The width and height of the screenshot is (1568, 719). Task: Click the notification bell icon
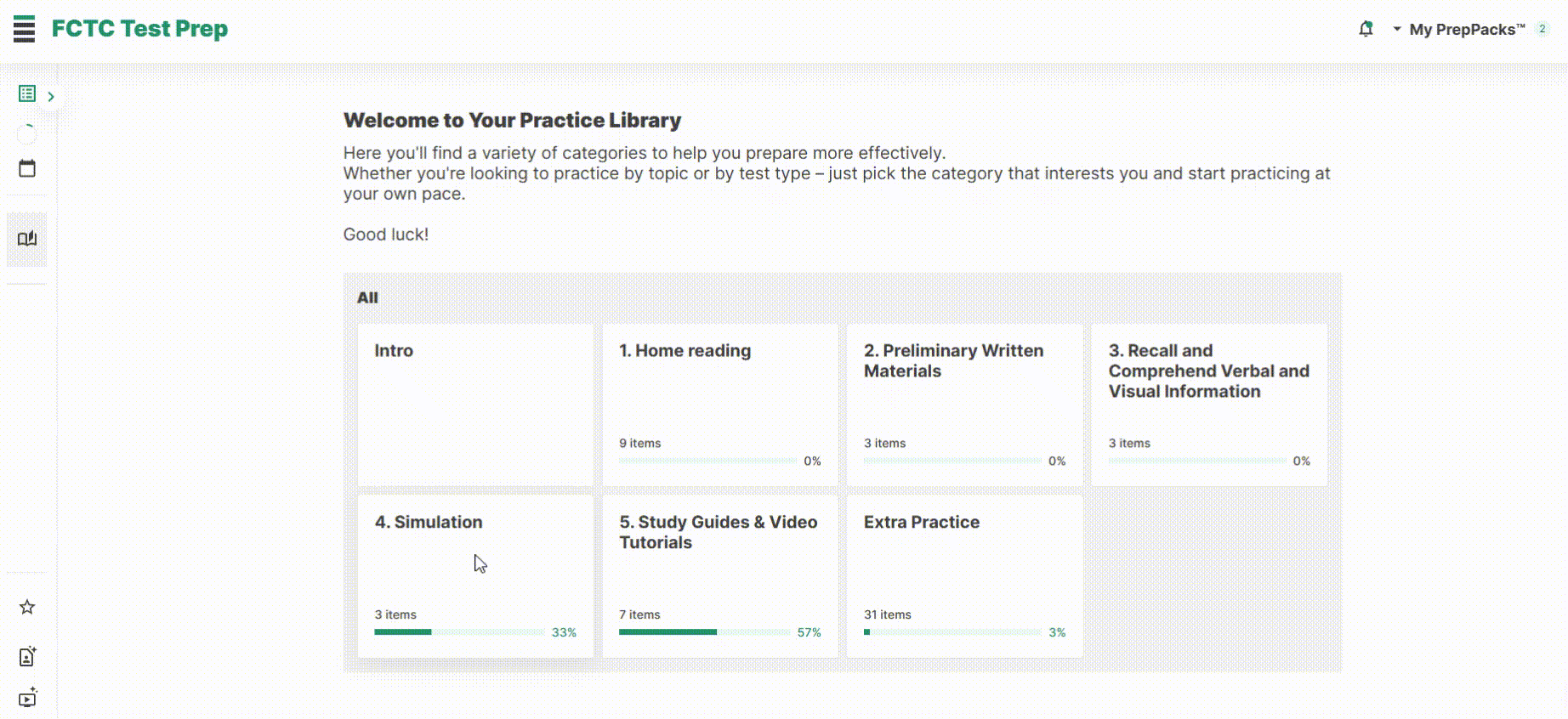coord(1366,29)
